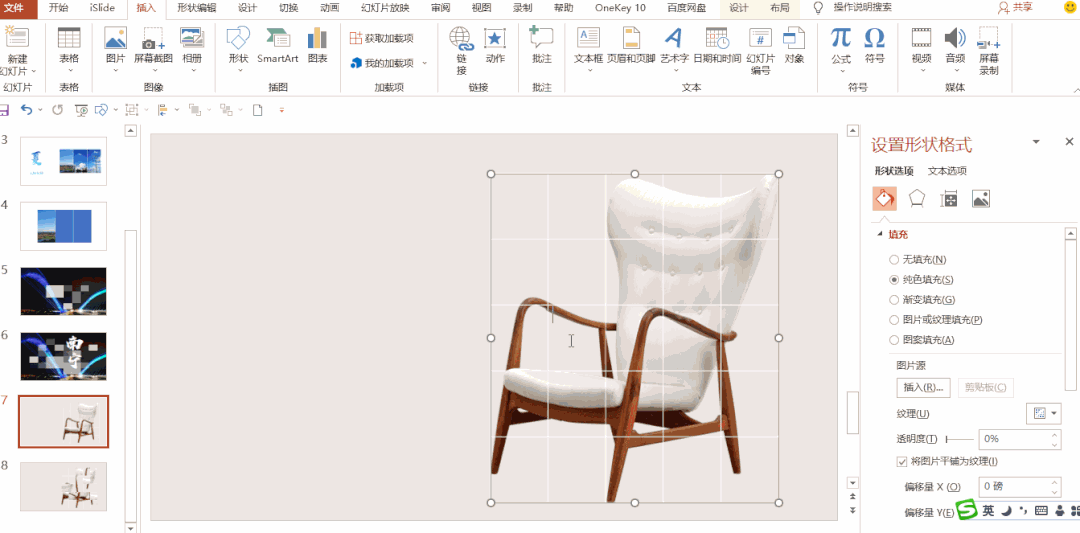Select the 效果 pentagon icon in format pane
This screenshot has width=1080, height=533.
tap(917, 199)
